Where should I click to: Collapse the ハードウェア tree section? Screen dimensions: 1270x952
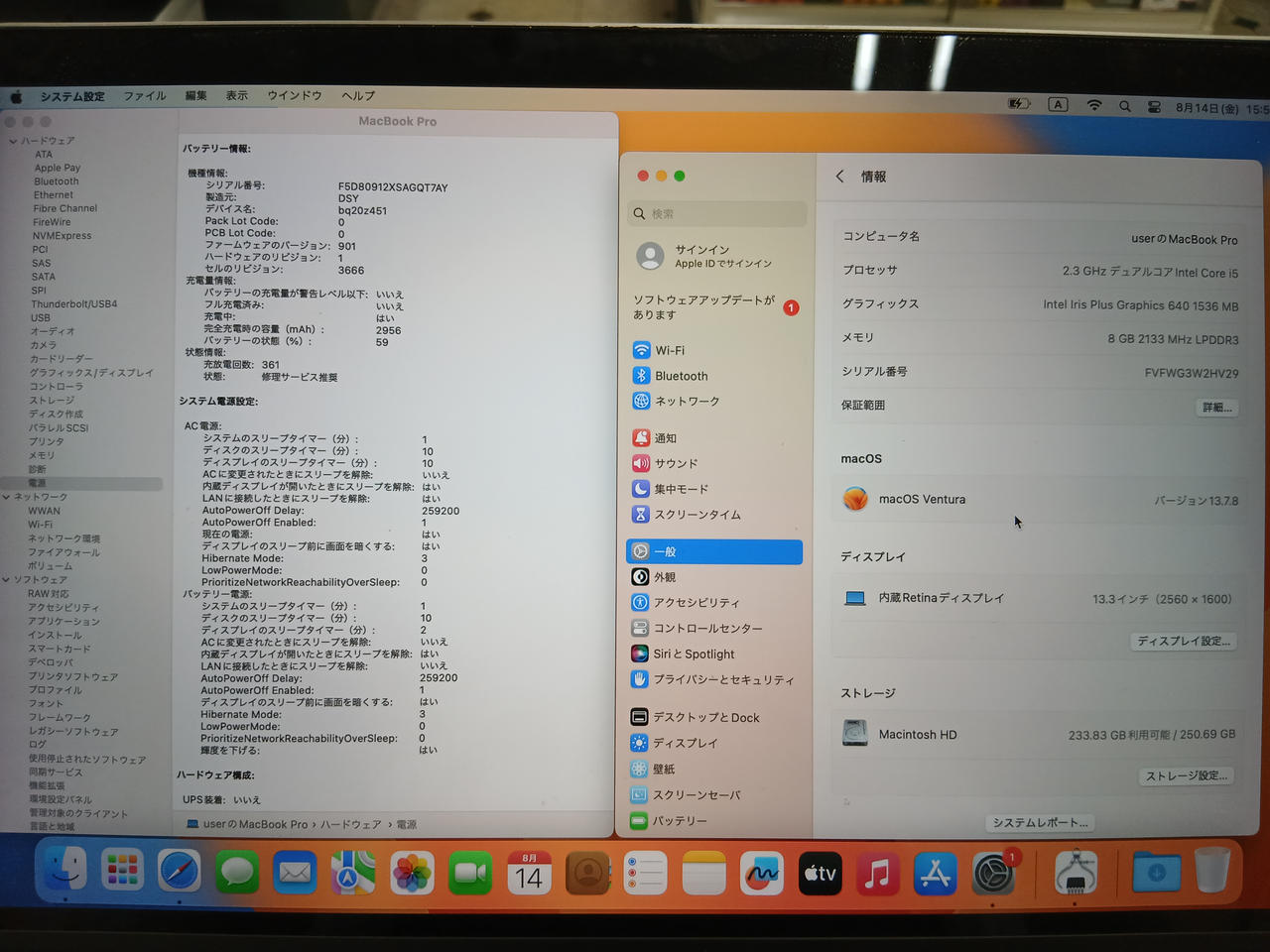click(x=13, y=141)
